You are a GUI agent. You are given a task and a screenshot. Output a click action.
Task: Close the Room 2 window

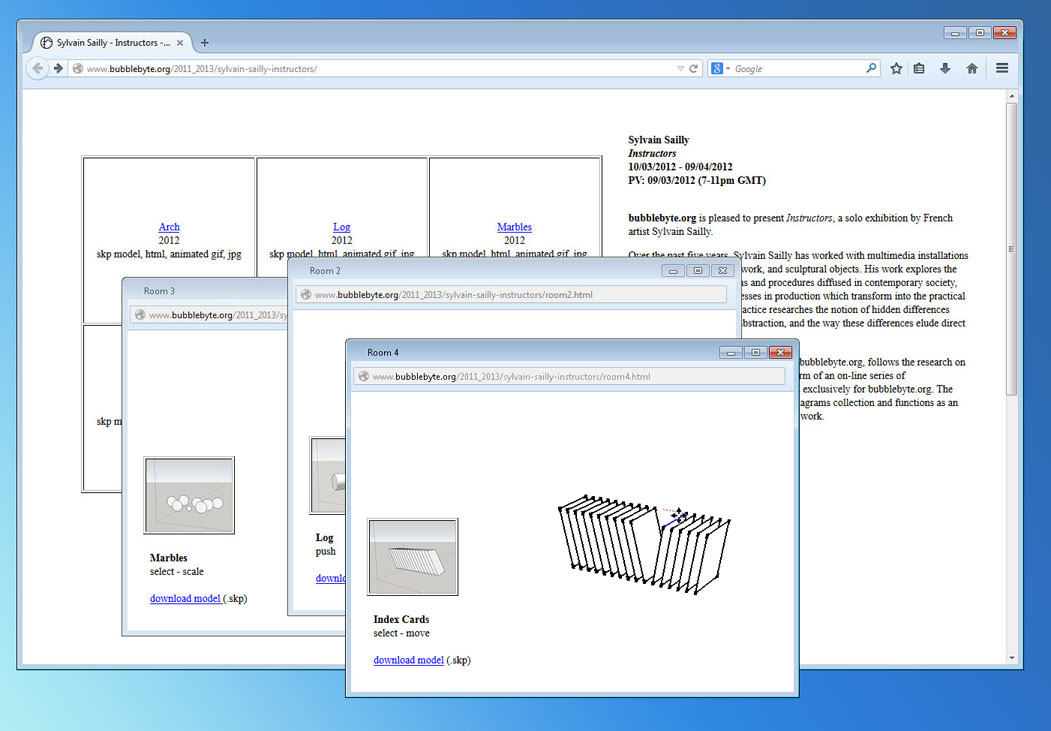pyautogui.click(x=723, y=271)
